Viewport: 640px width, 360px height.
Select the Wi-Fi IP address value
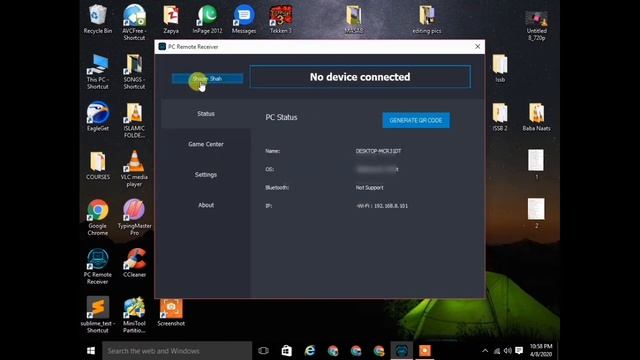(382, 206)
